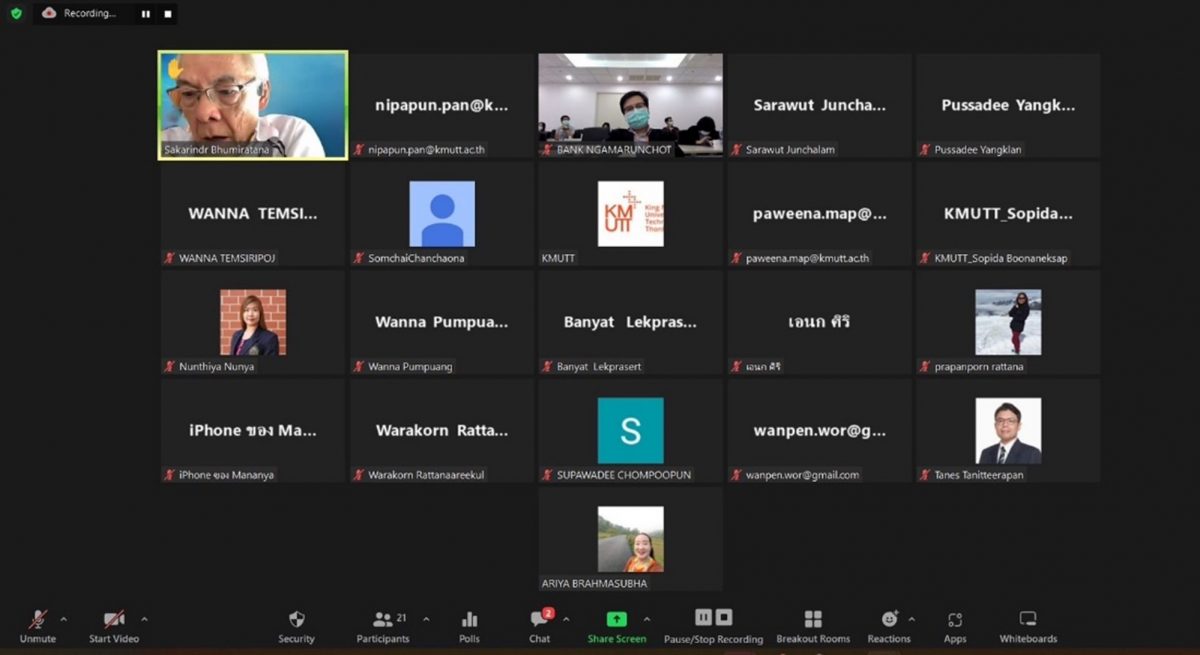
Task: Turn on camera with Start Video
Action: click(114, 626)
